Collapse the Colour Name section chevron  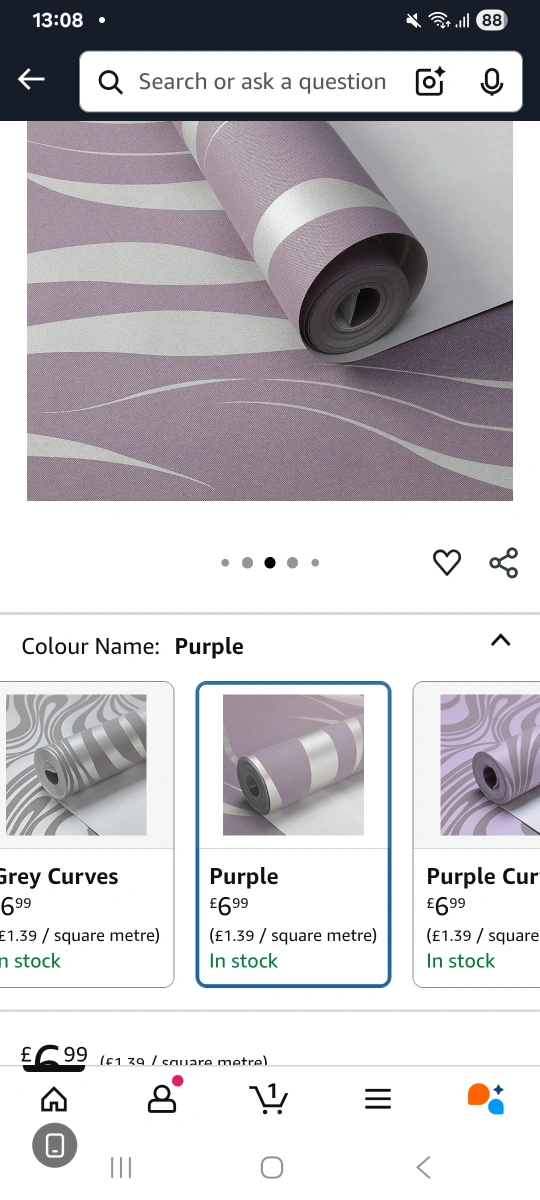tap(501, 641)
